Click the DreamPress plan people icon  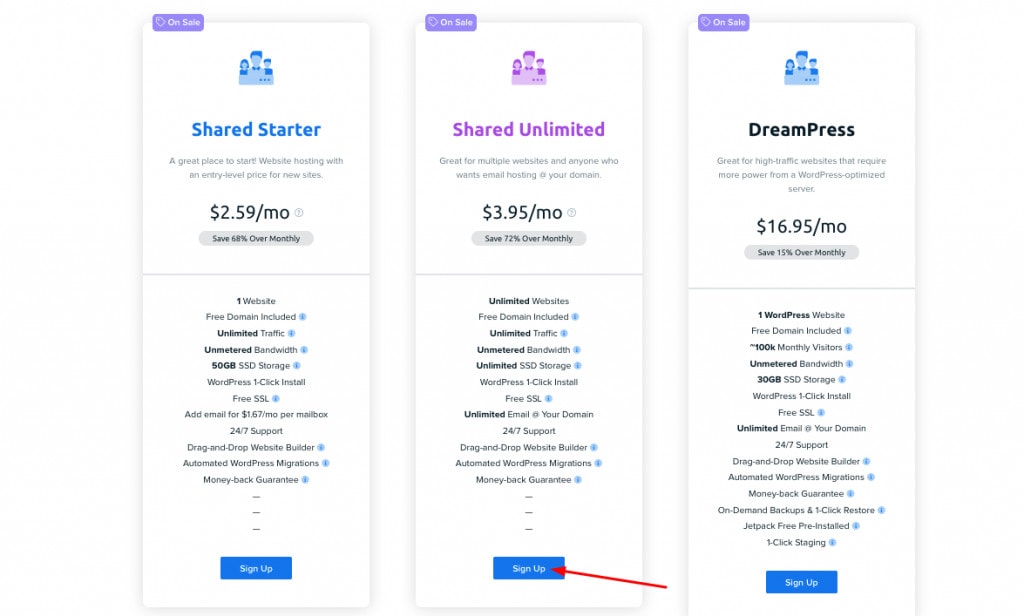[x=801, y=68]
